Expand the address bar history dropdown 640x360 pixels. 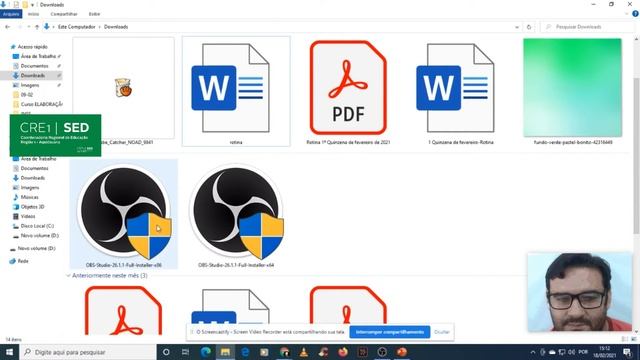click(x=517, y=27)
